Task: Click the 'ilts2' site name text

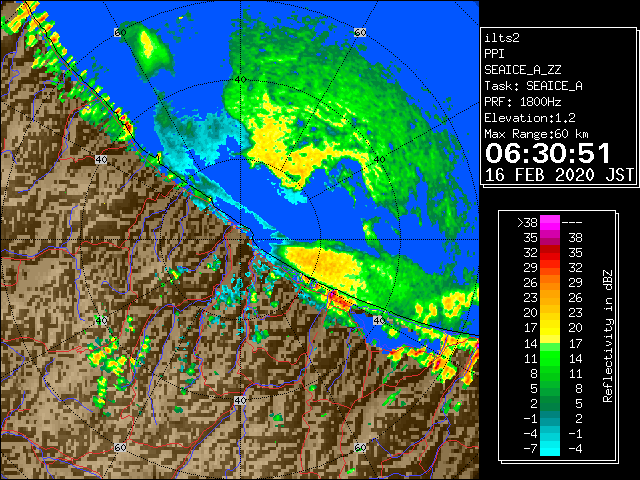Action: point(502,38)
